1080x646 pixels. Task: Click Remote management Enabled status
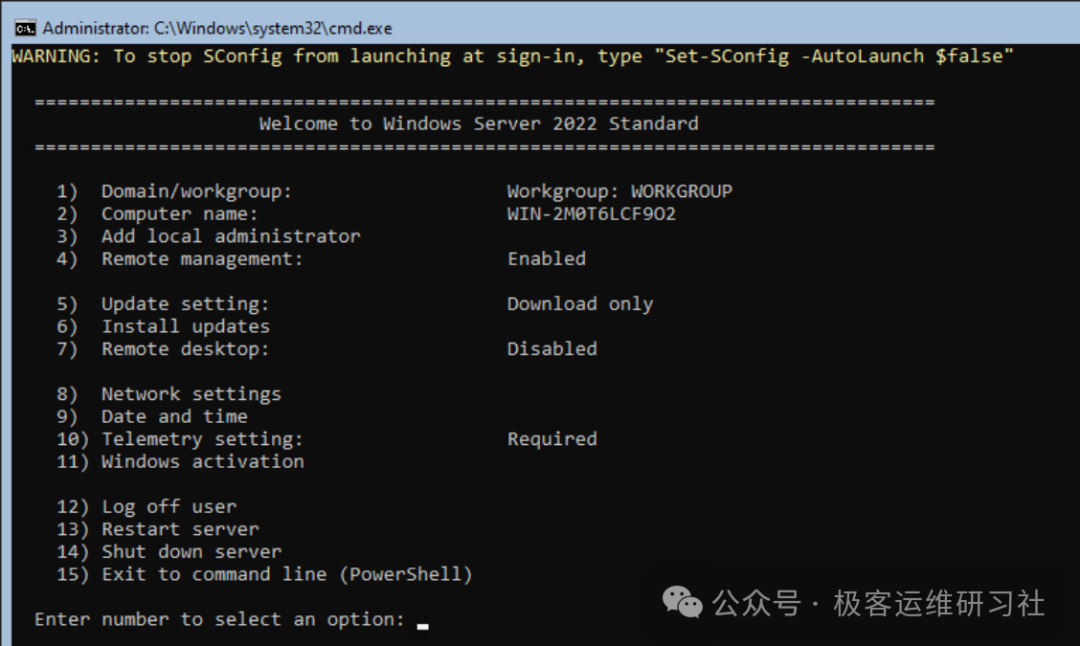coord(546,259)
